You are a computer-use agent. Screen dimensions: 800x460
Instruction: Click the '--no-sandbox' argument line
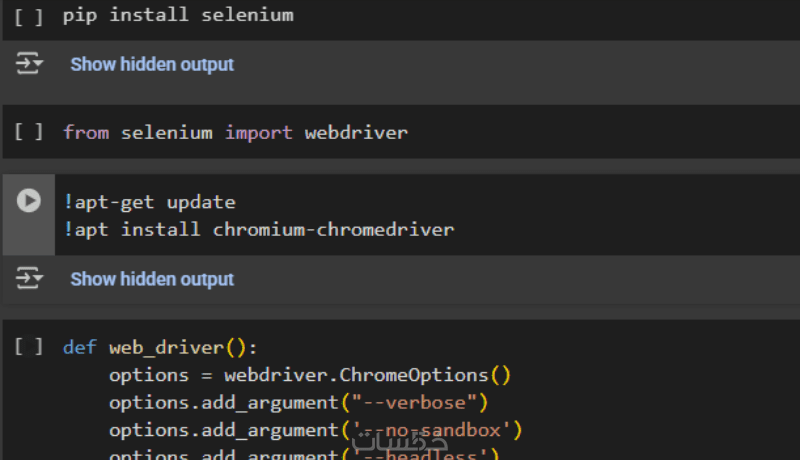click(315, 431)
